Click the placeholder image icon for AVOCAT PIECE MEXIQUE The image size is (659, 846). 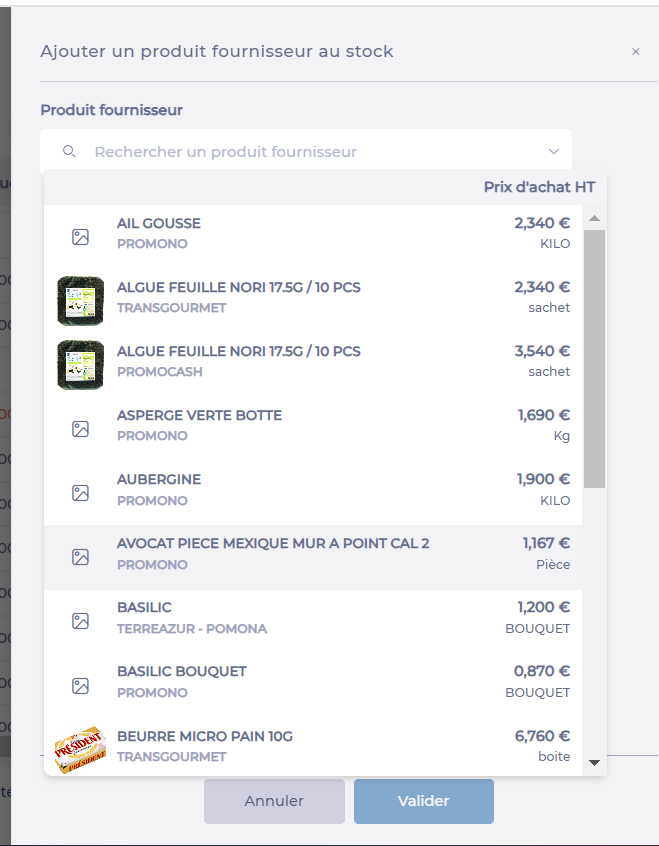(x=80, y=557)
